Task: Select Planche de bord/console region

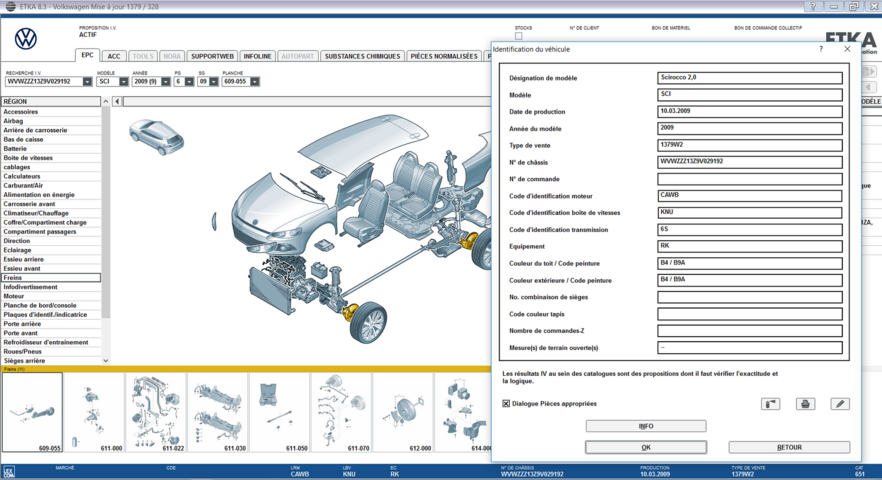Action: coord(51,306)
